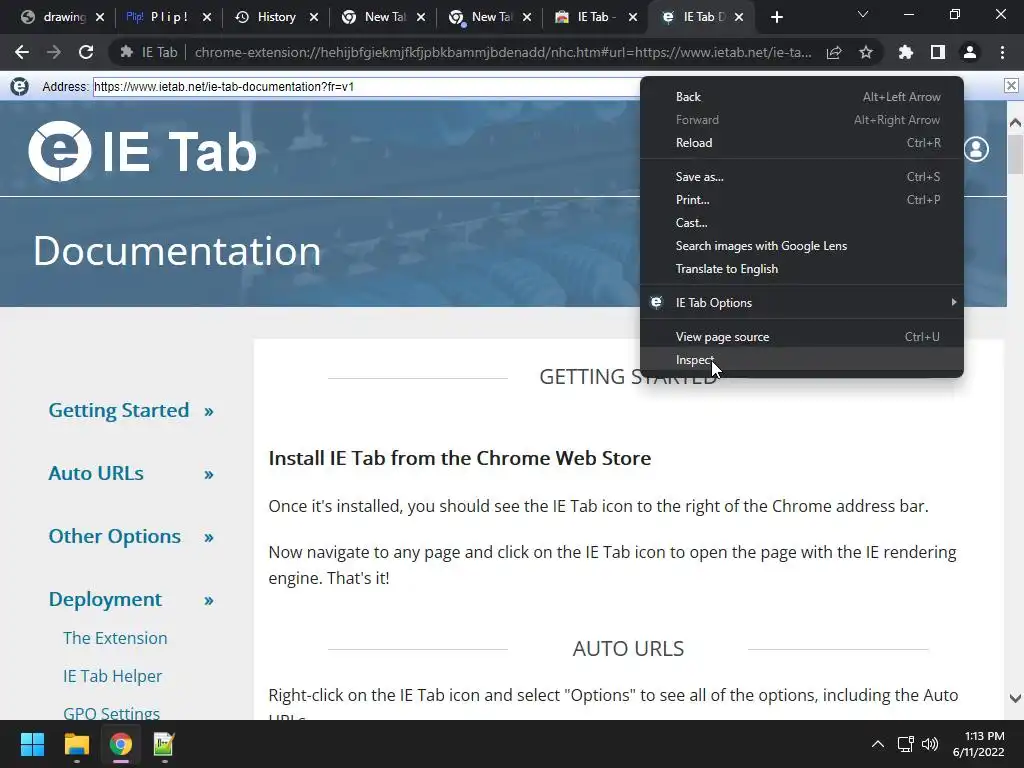Image resolution: width=1024 pixels, height=768 pixels.
Task: Switch to the IE Tab - tab
Action: [594, 17]
